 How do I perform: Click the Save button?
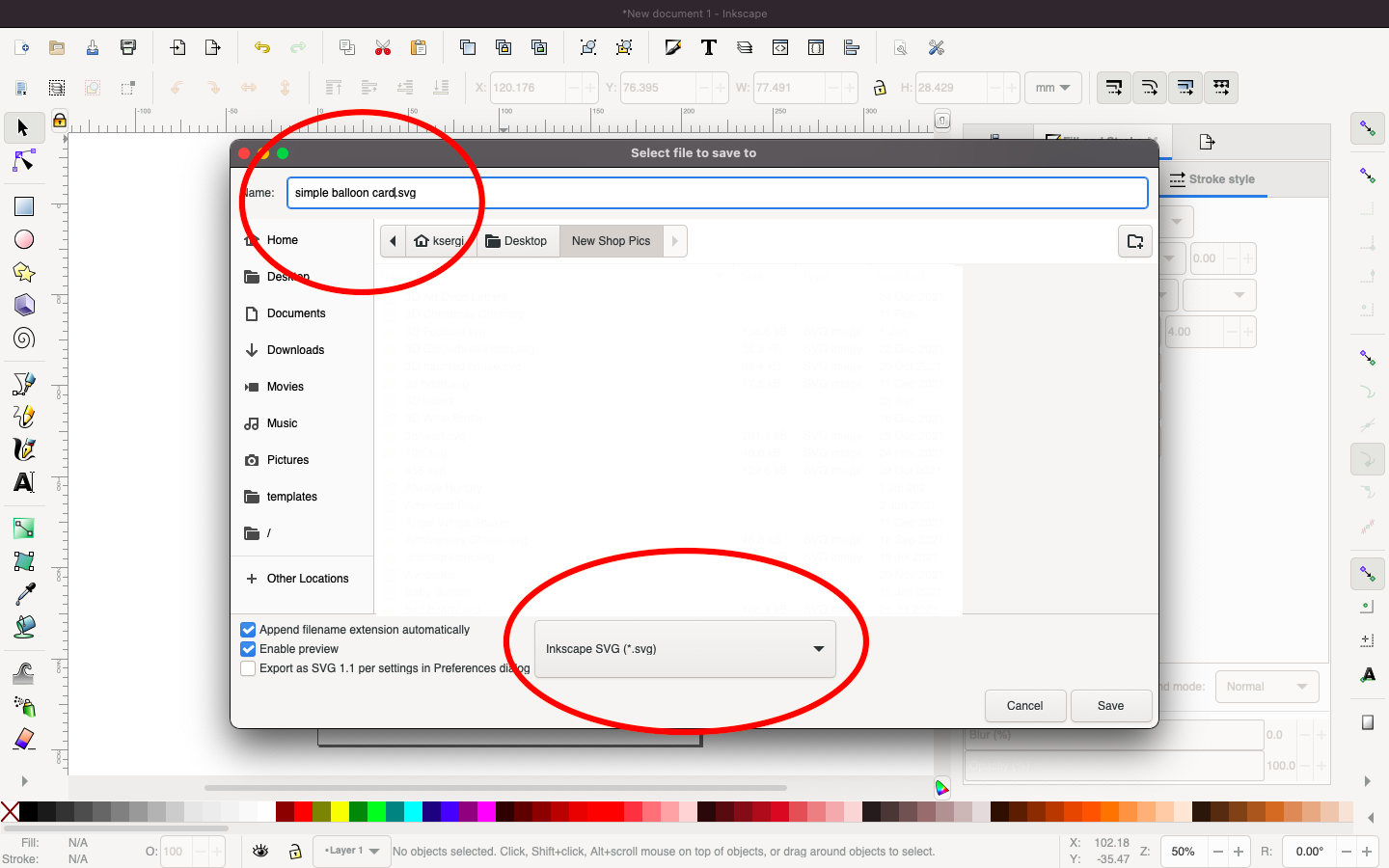pyautogui.click(x=1110, y=705)
